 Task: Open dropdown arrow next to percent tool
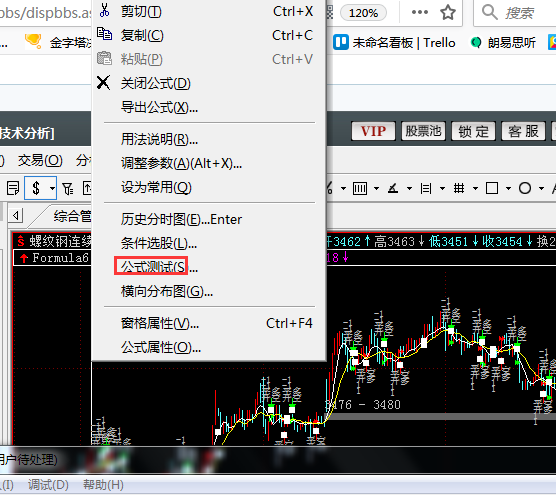tap(343, 188)
